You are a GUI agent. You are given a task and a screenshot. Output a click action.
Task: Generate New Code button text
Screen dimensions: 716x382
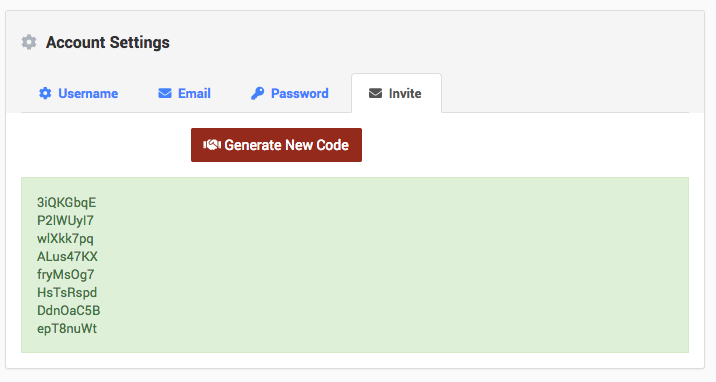pos(286,145)
